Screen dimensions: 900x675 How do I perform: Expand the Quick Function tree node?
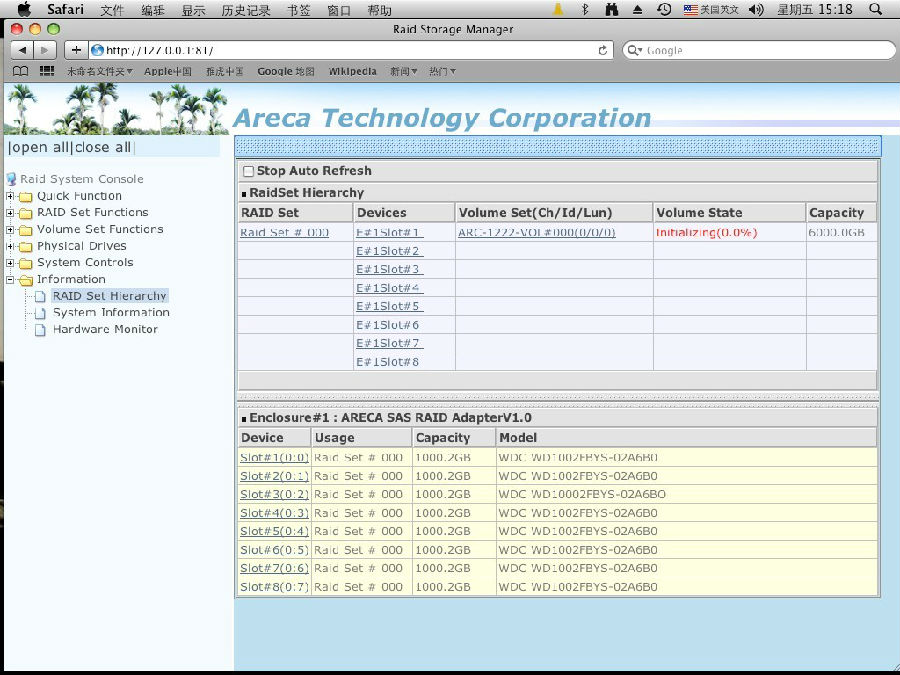(x=10, y=196)
